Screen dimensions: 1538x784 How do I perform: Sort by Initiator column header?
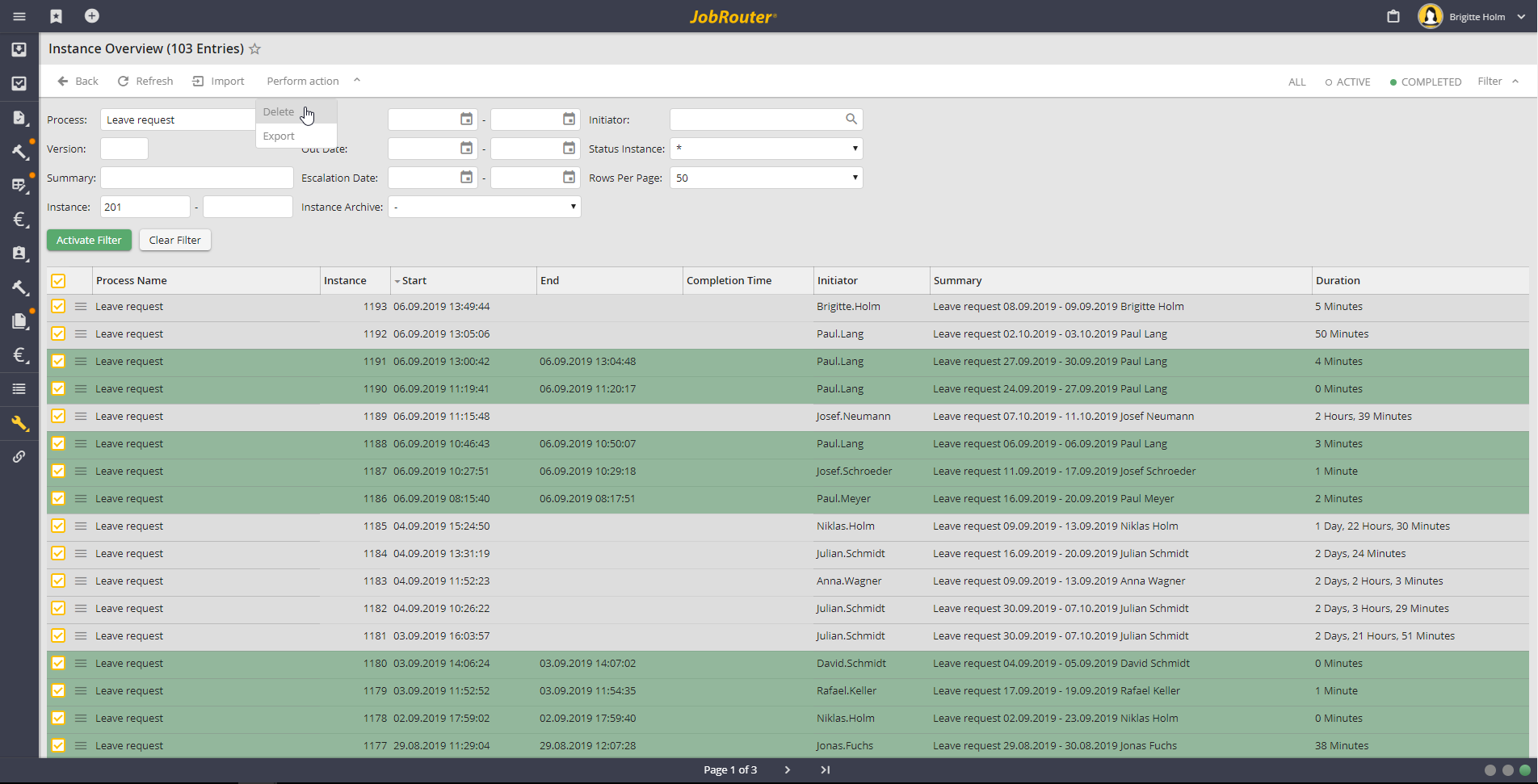point(838,281)
